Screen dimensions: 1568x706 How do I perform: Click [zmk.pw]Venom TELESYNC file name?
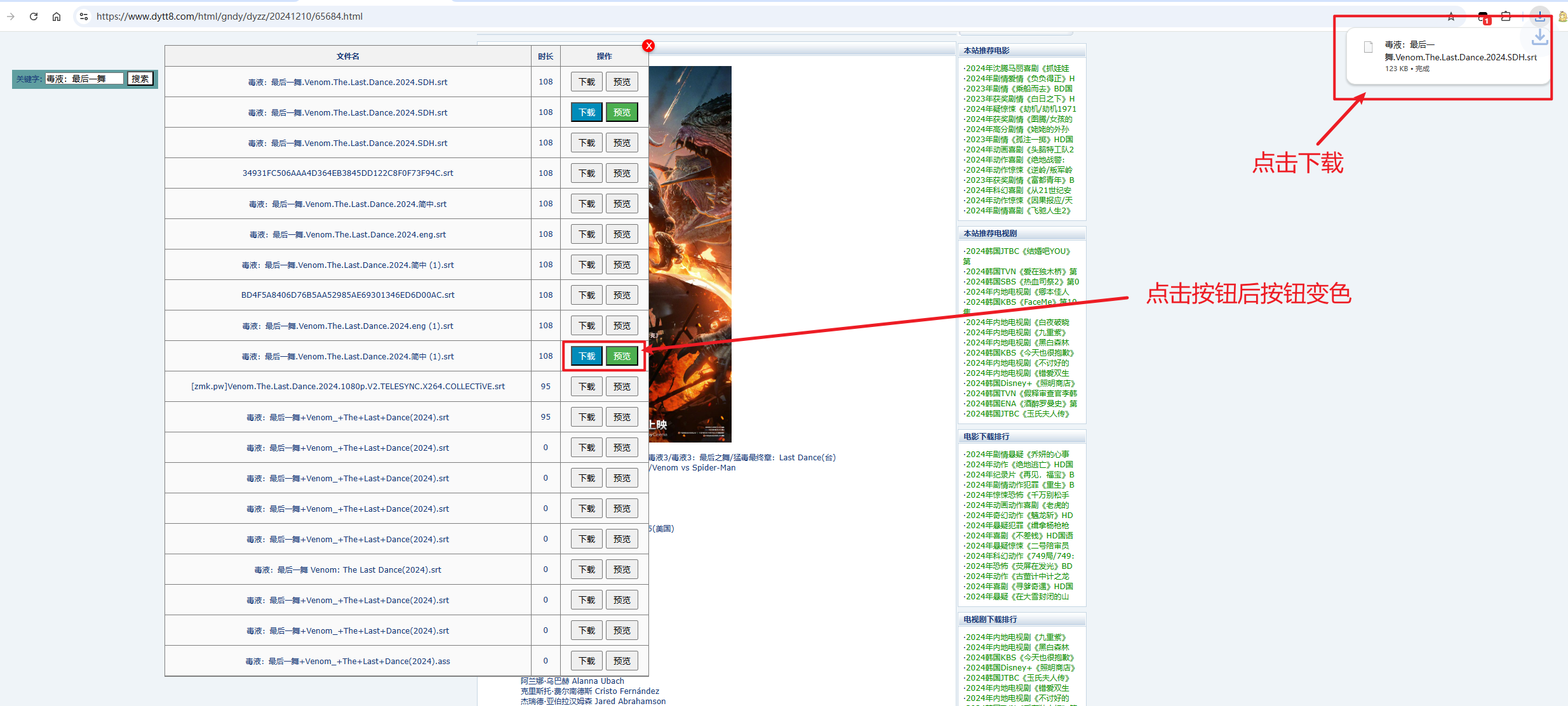tap(348, 387)
